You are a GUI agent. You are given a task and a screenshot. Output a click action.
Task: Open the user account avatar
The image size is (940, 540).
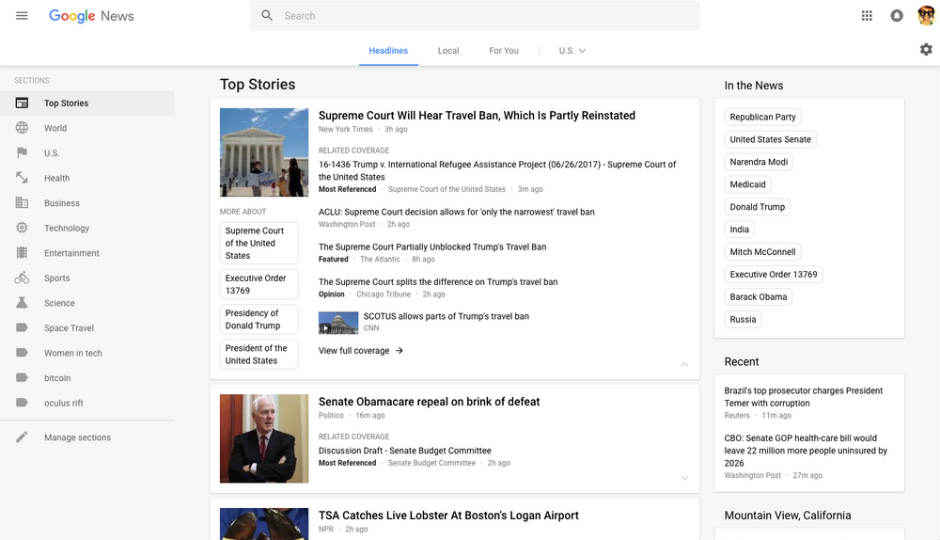(x=926, y=16)
